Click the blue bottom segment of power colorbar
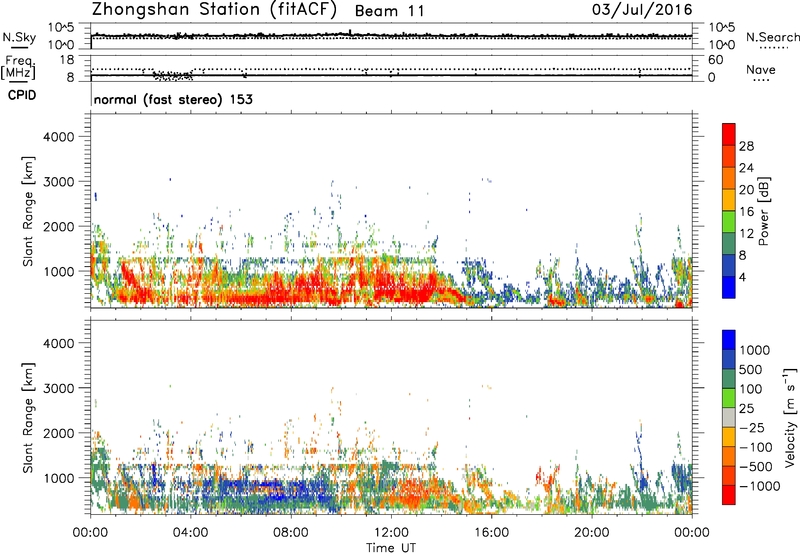The image size is (800, 554). pyautogui.click(x=729, y=287)
